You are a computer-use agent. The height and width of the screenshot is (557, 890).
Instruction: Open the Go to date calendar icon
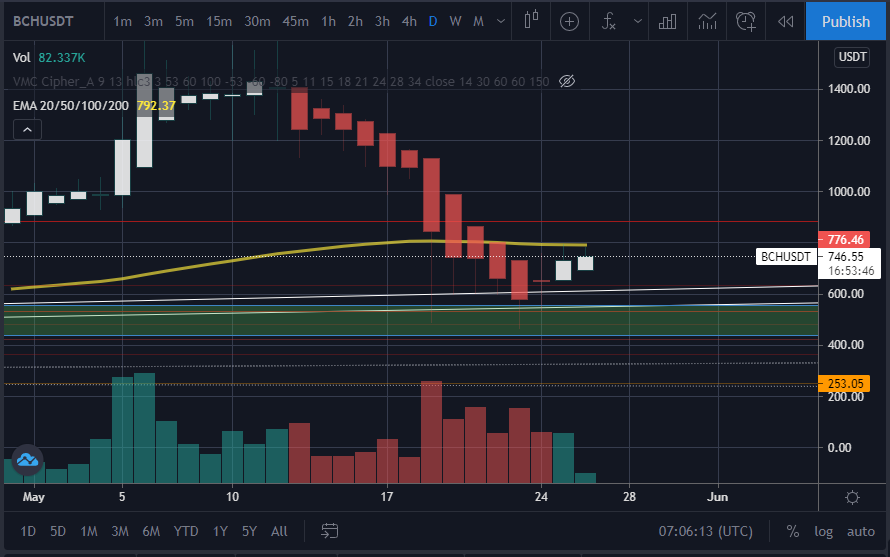click(x=330, y=531)
